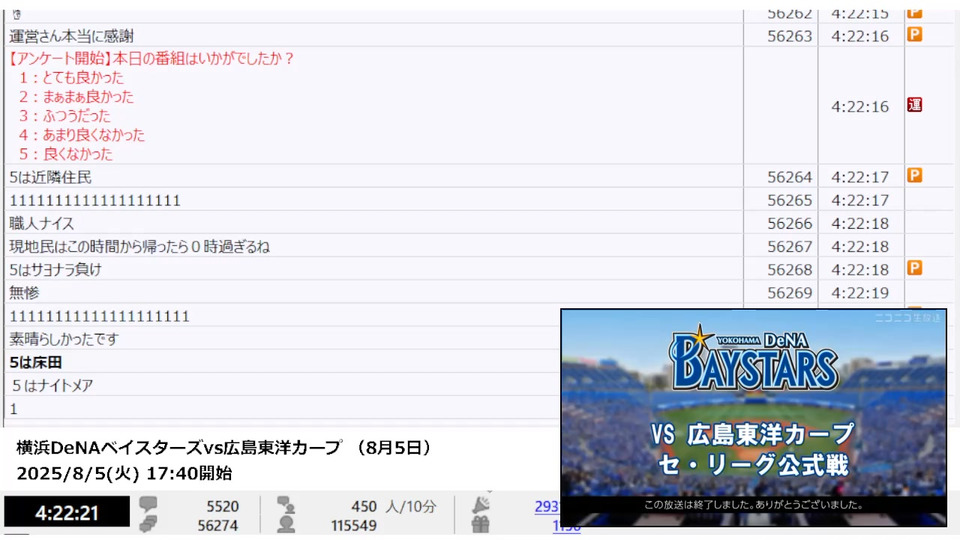Image resolution: width=960 pixels, height=540 pixels.
Task: Select the comment 5はサヨナラ負け
Action: click(55, 269)
